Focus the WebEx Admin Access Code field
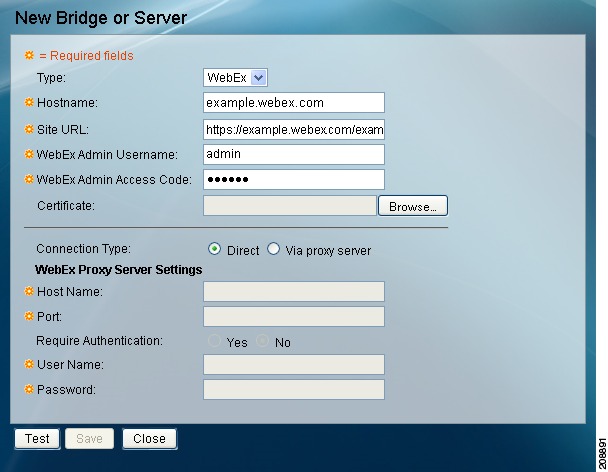 point(294,179)
